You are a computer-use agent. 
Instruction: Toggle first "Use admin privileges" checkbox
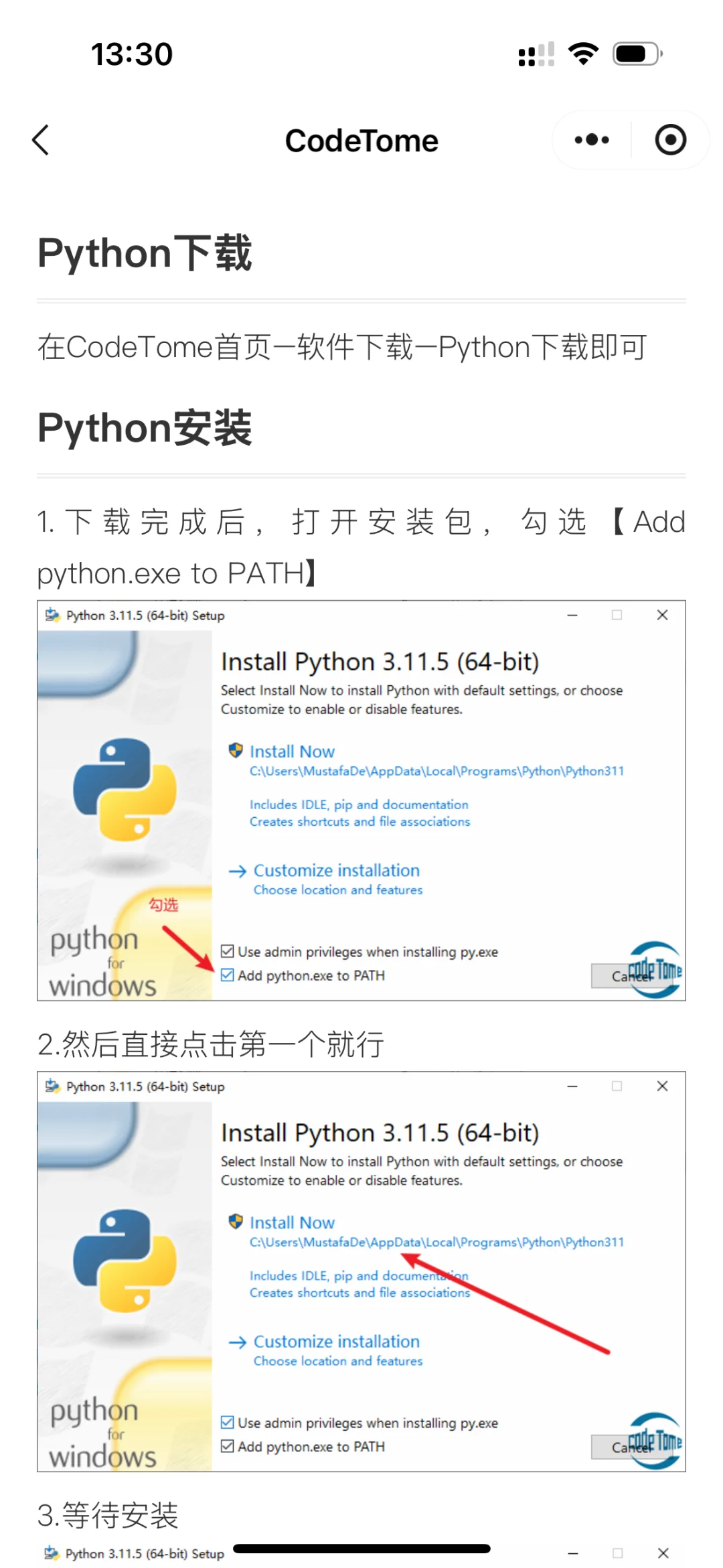click(228, 951)
